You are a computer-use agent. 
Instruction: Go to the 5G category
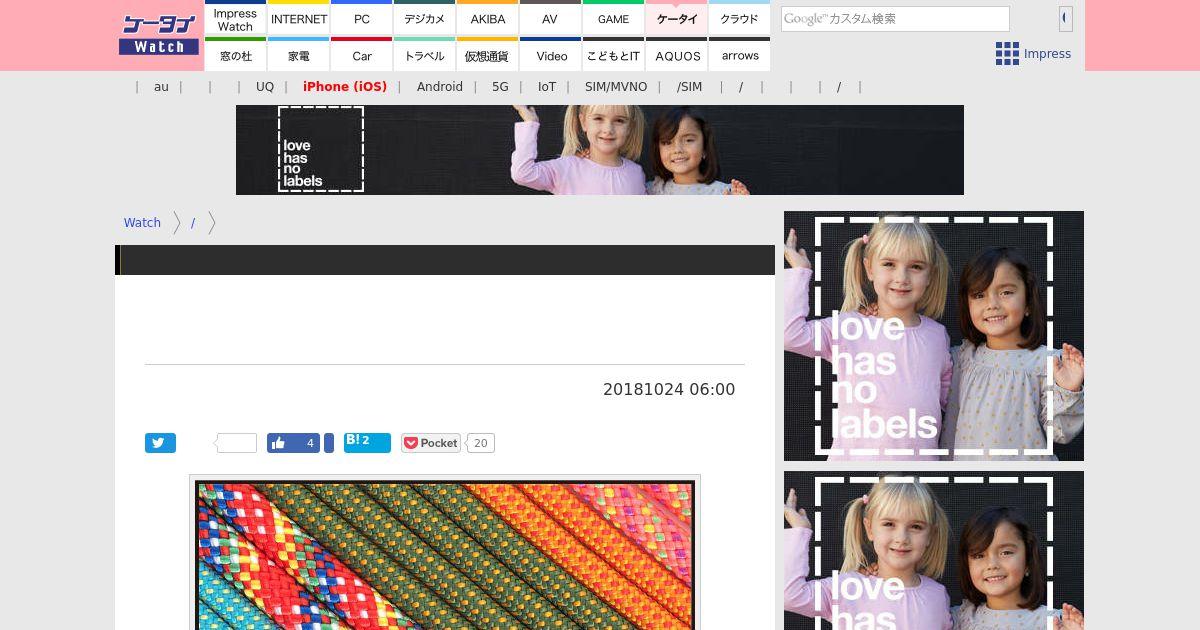pos(500,87)
